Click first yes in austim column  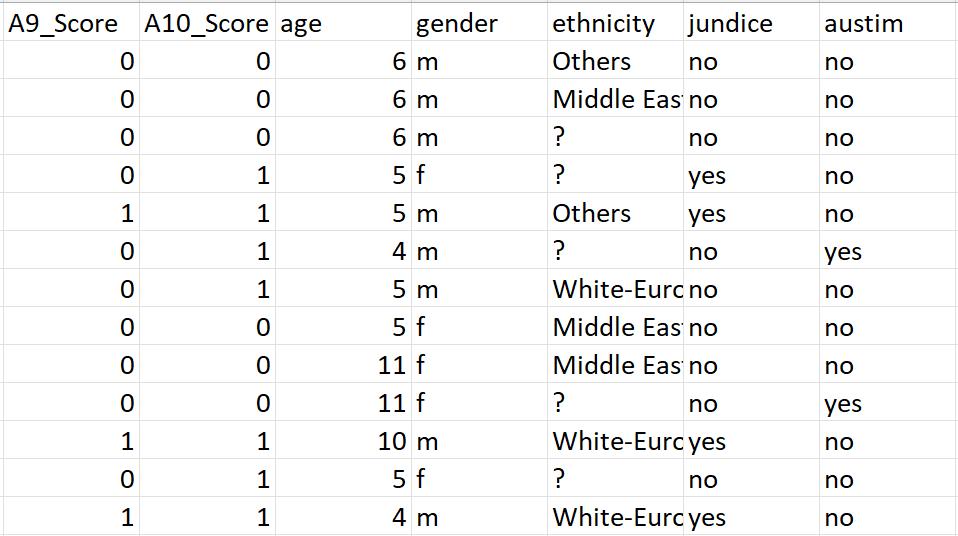pos(888,251)
